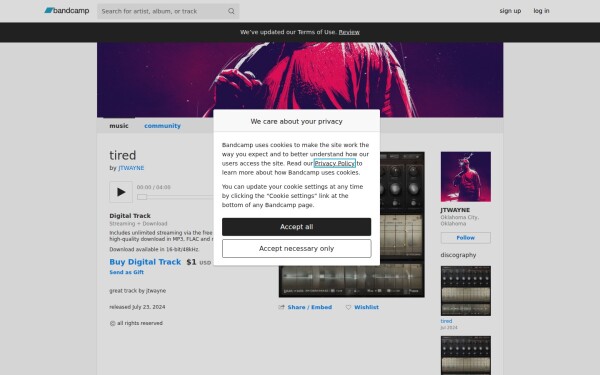This screenshot has width=600, height=375.
Task: Click the 'great track by jtwayne' description
Action: point(137,291)
